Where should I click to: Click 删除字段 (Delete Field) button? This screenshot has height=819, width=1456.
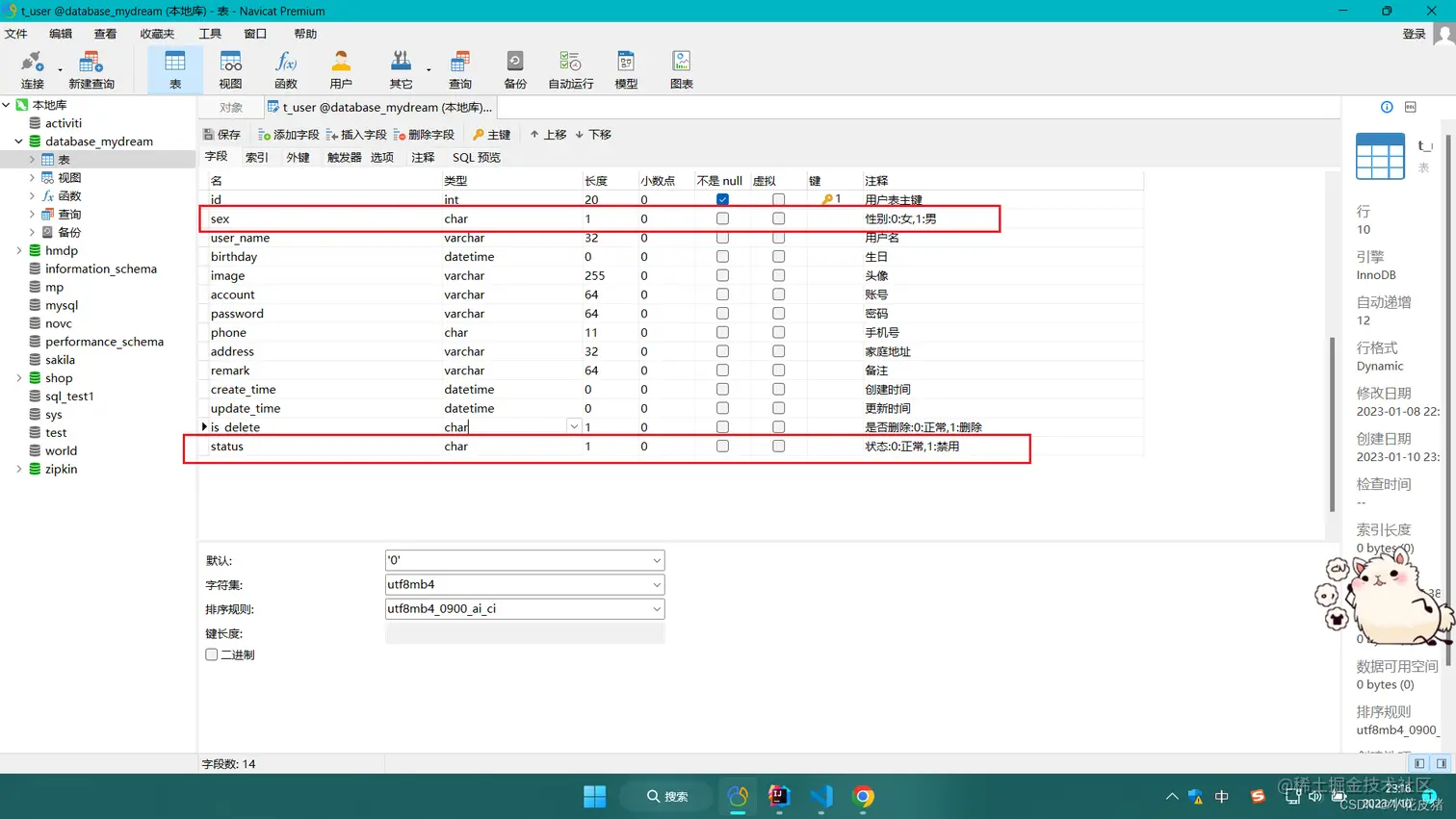click(424, 135)
